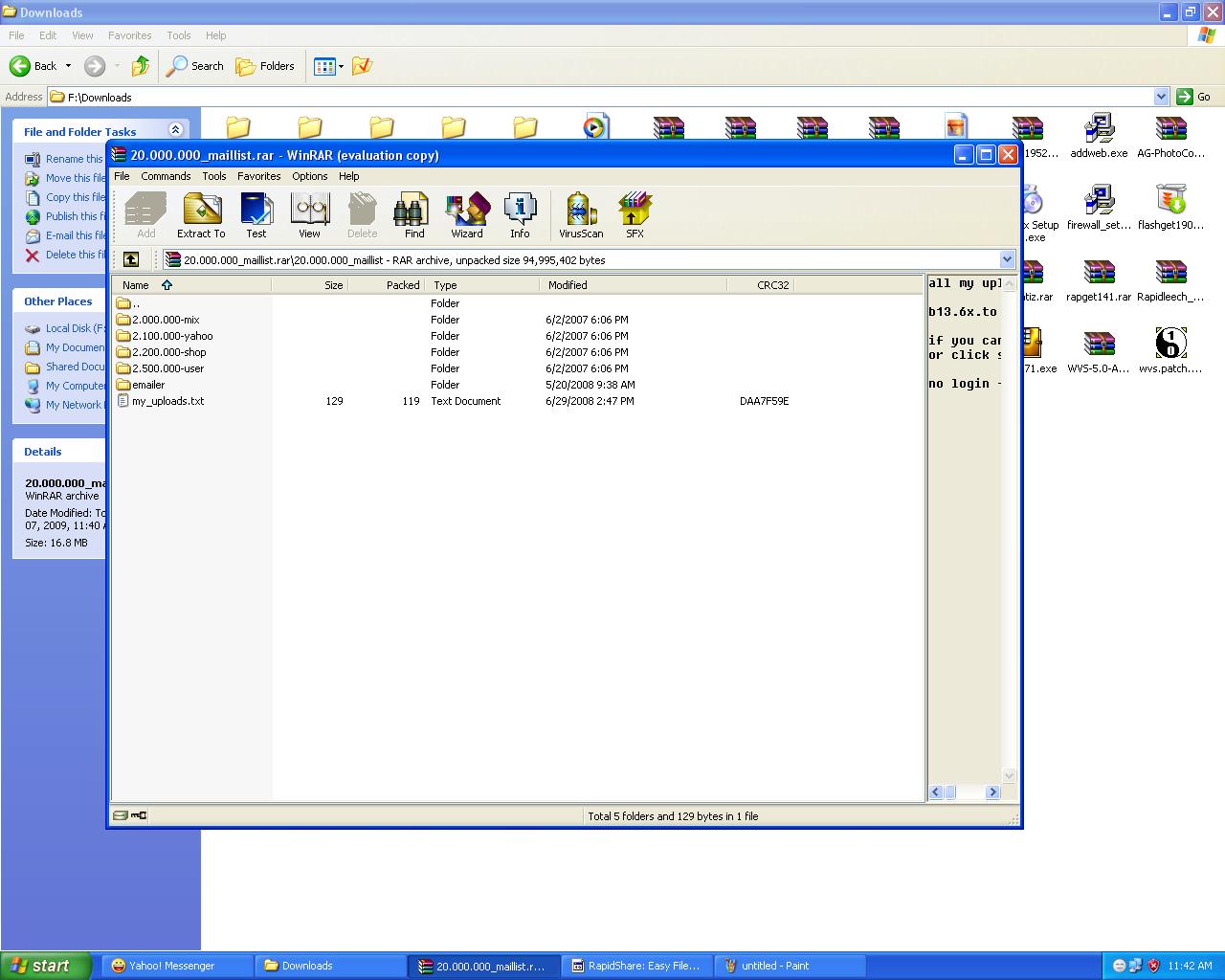The image size is (1225, 980).
Task: Click the password key icon in WinRAR status bar
Action: click(x=139, y=815)
